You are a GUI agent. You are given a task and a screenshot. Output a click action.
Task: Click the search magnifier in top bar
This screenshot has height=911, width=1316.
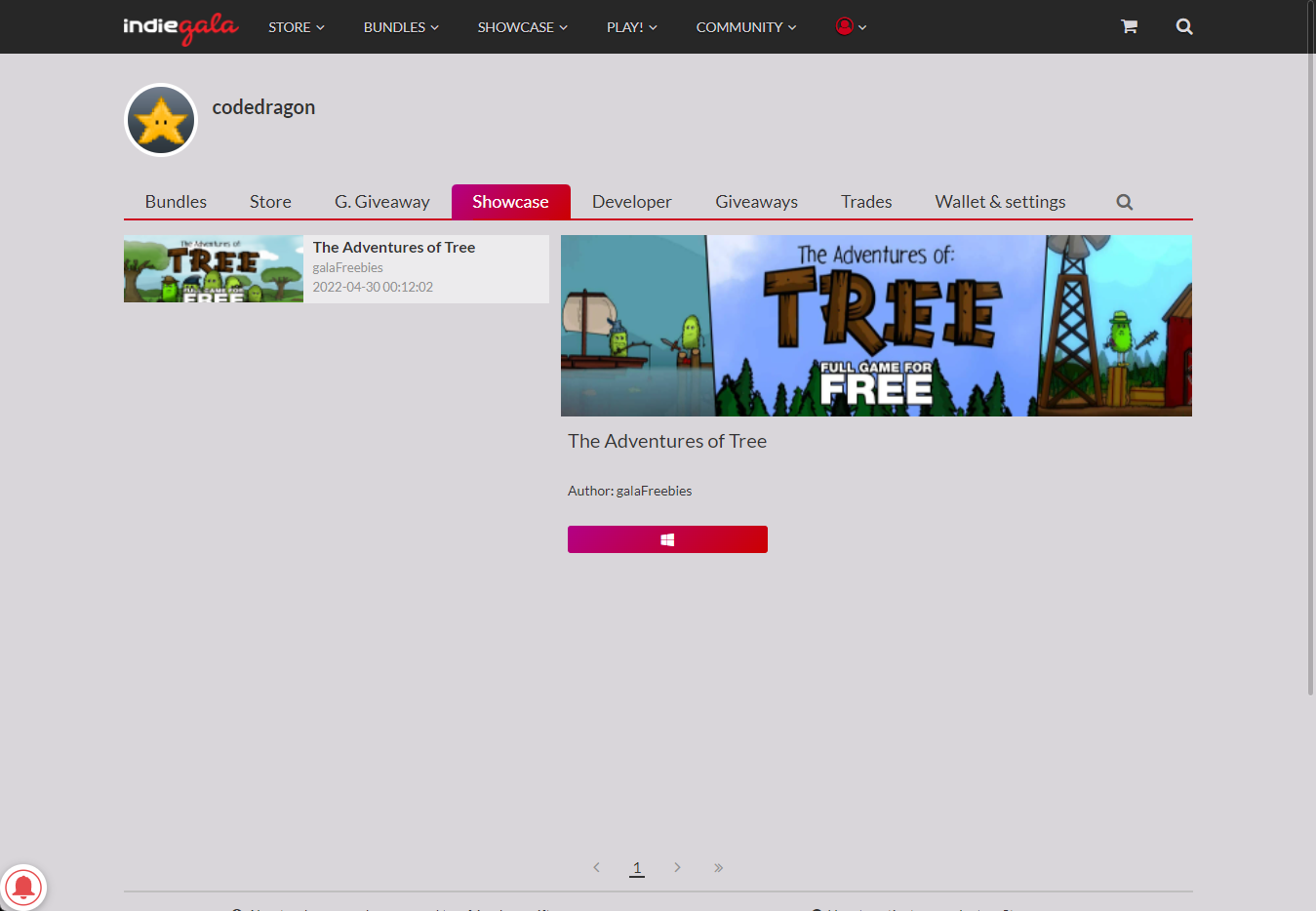[x=1184, y=26]
